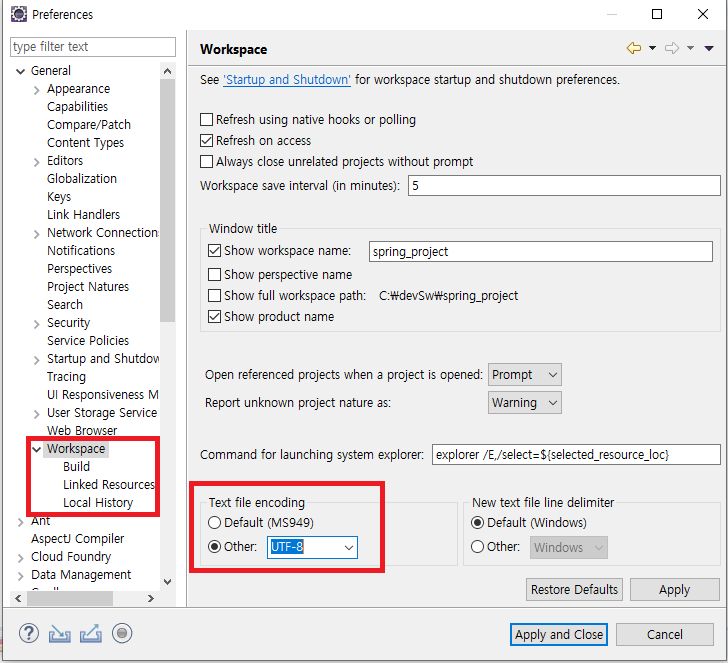Viewport: 728px width, 663px height.
Task: Expand the Security tree node
Action: click(37, 324)
